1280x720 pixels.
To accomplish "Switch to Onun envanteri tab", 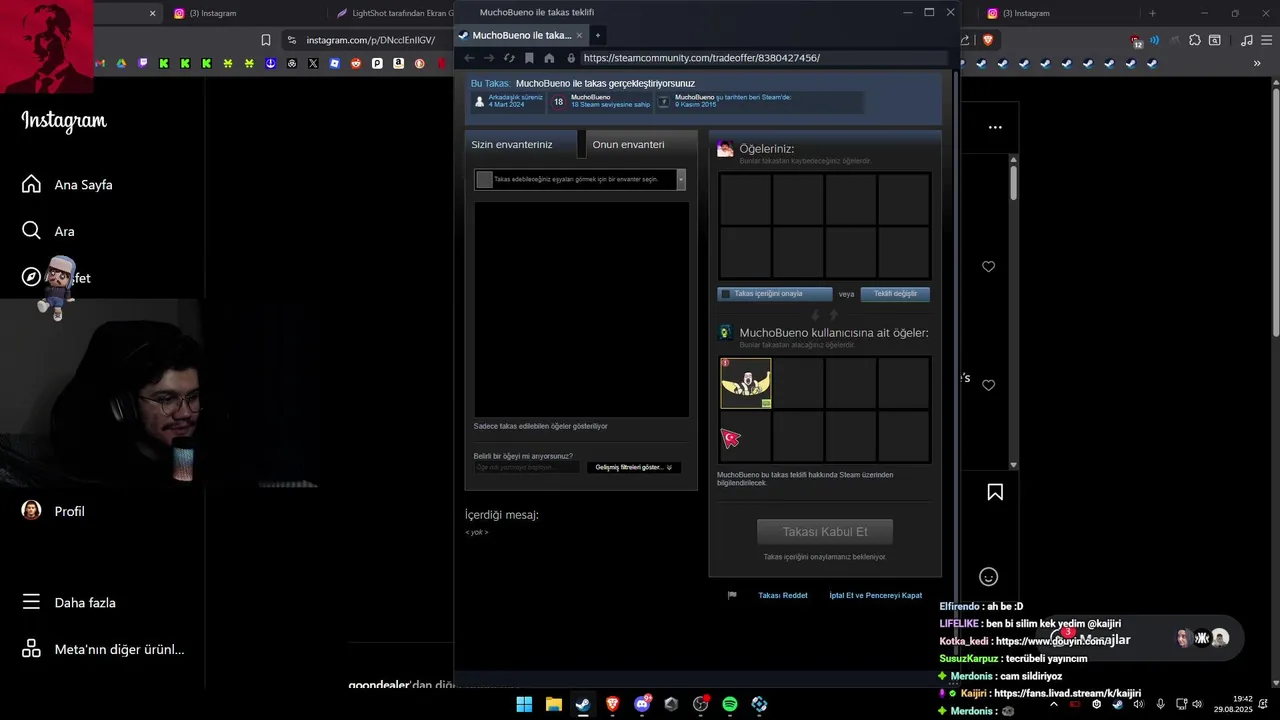I will click(x=641, y=144).
